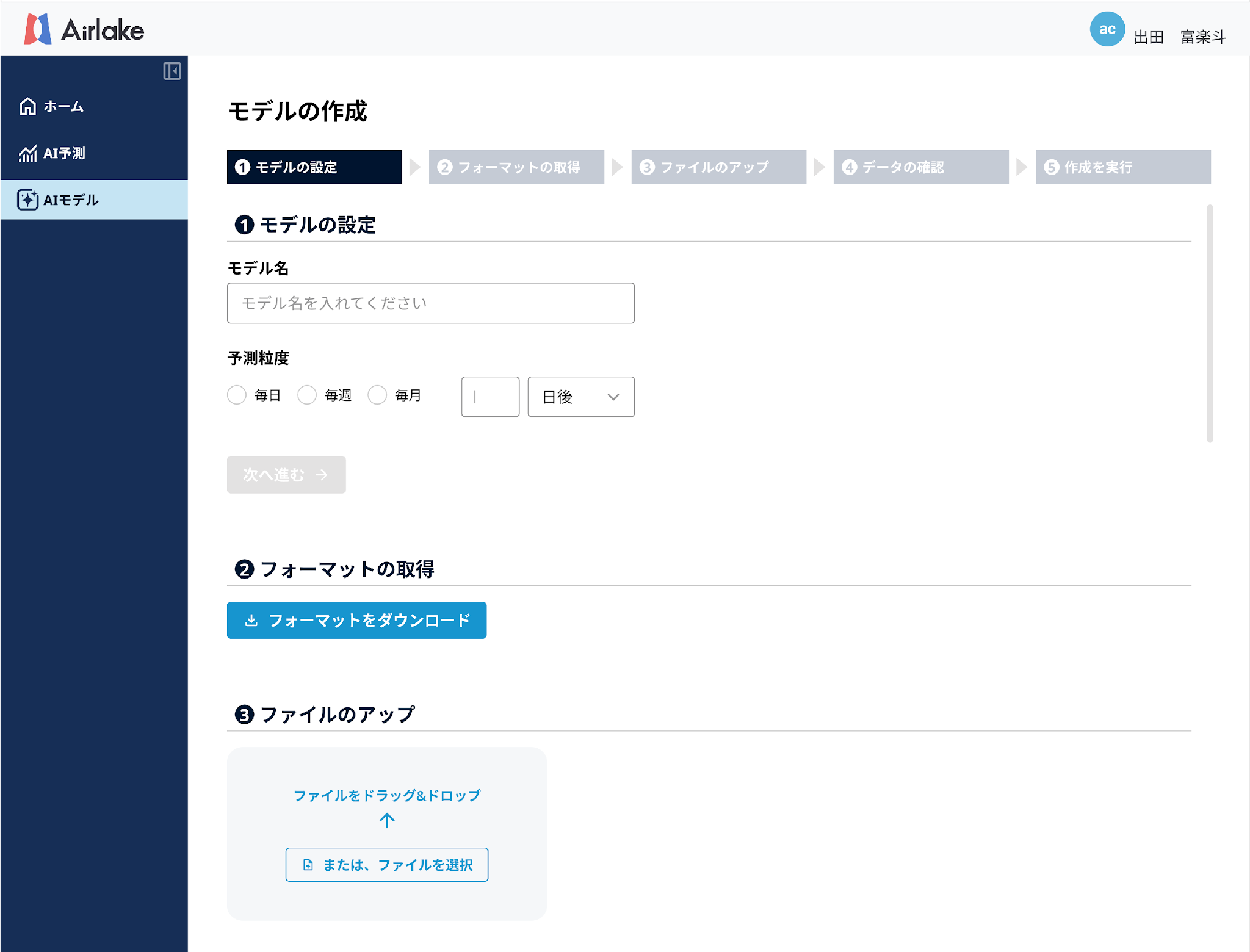Go to step 2 フォーマットの取得
Viewport: 1250px width, 952px height.
tap(516, 167)
